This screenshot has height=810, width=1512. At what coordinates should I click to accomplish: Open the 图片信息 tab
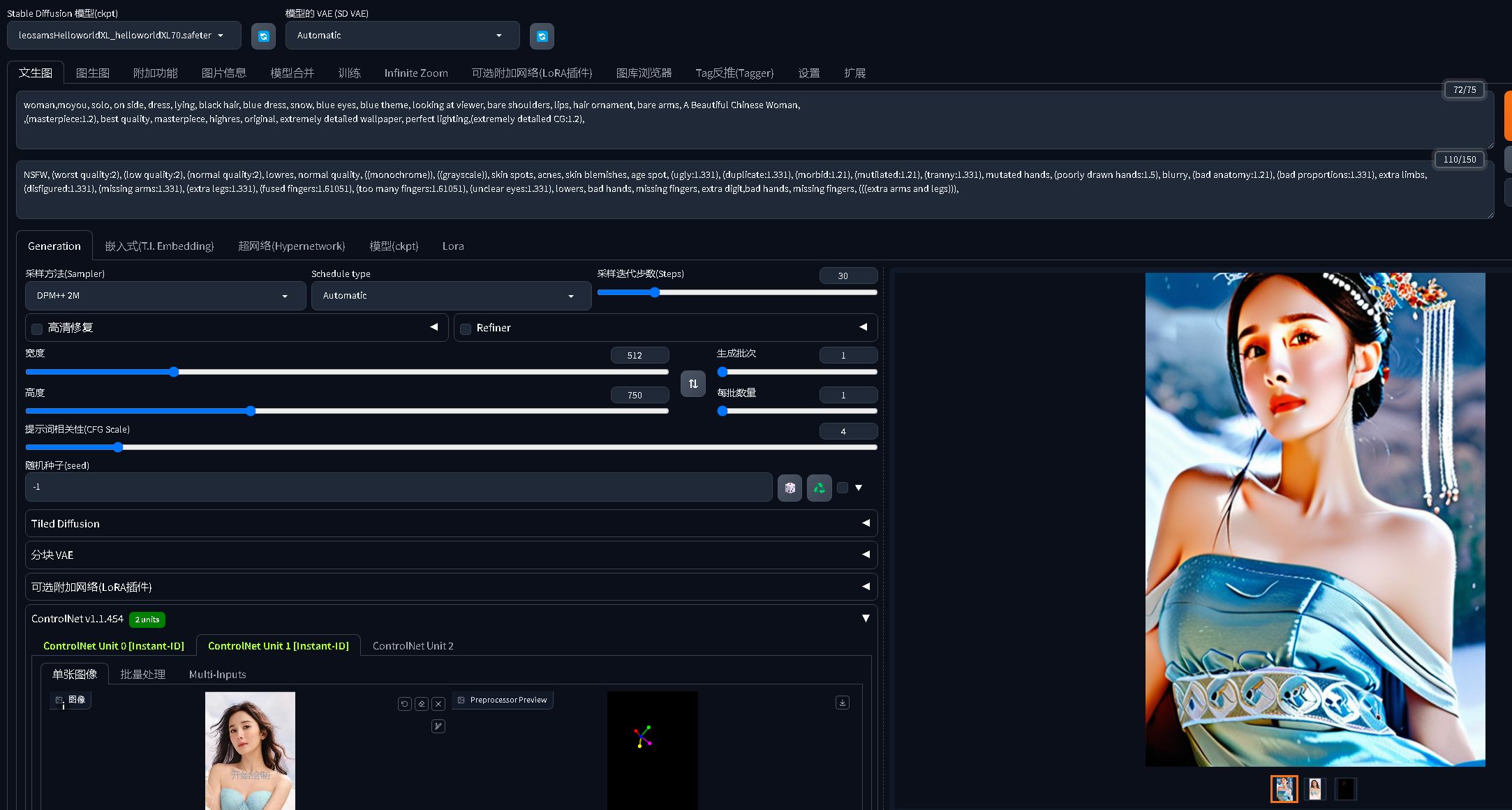point(224,73)
